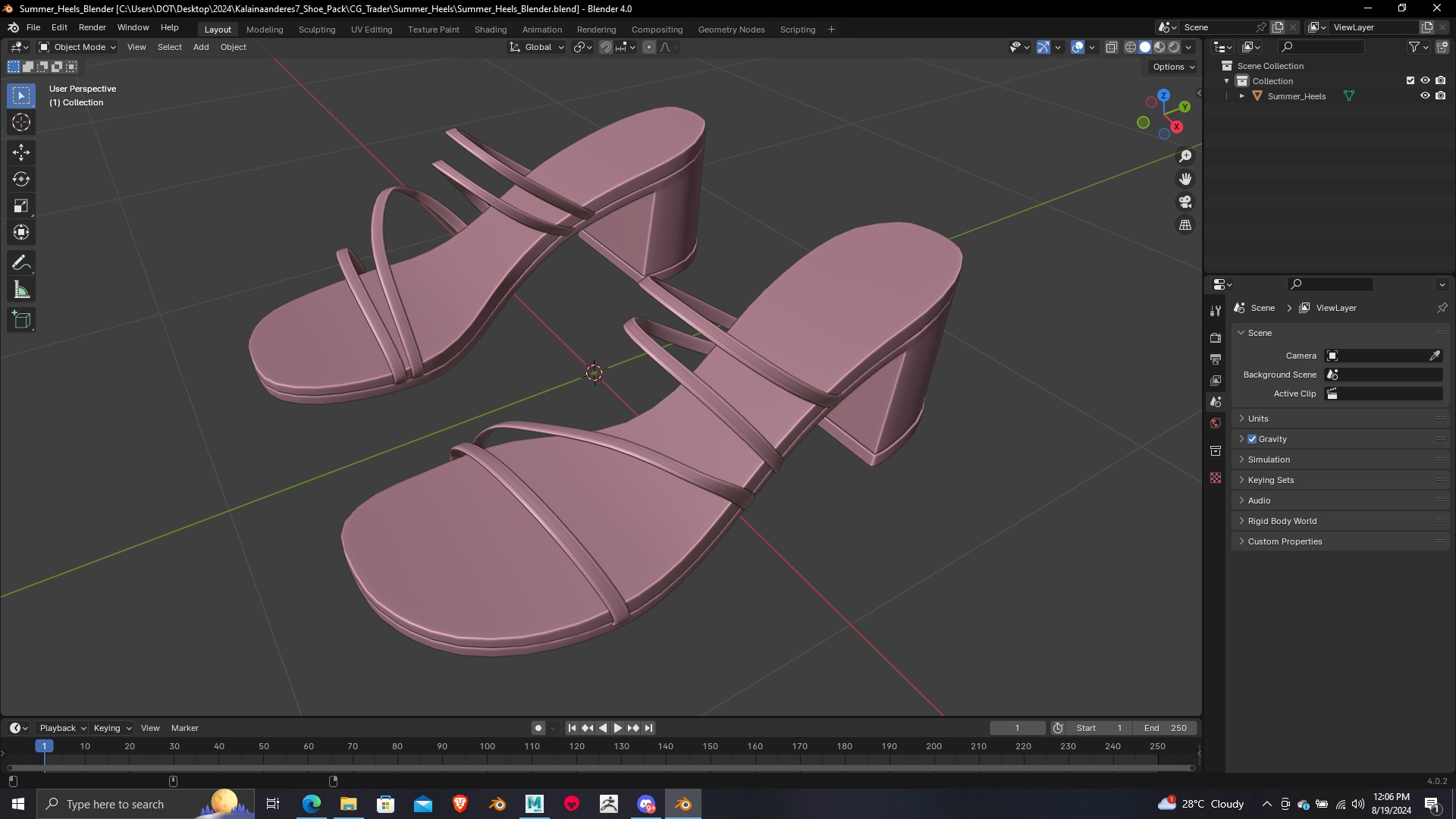Open the Tool properties tab
Image resolution: width=1456 pixels, height=819 pixels.
(1216, 310)
